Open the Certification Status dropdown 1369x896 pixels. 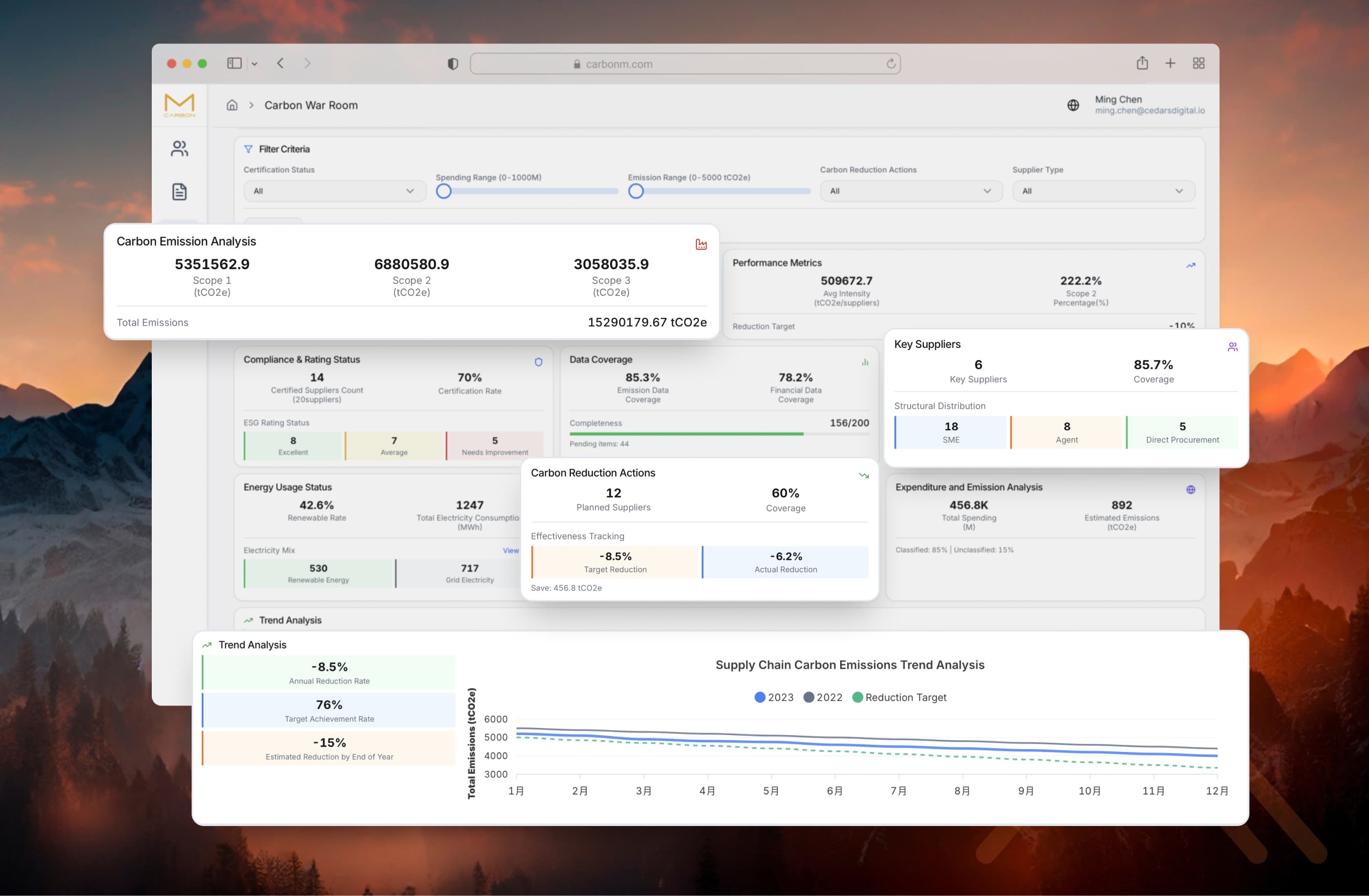coord(334,191)
